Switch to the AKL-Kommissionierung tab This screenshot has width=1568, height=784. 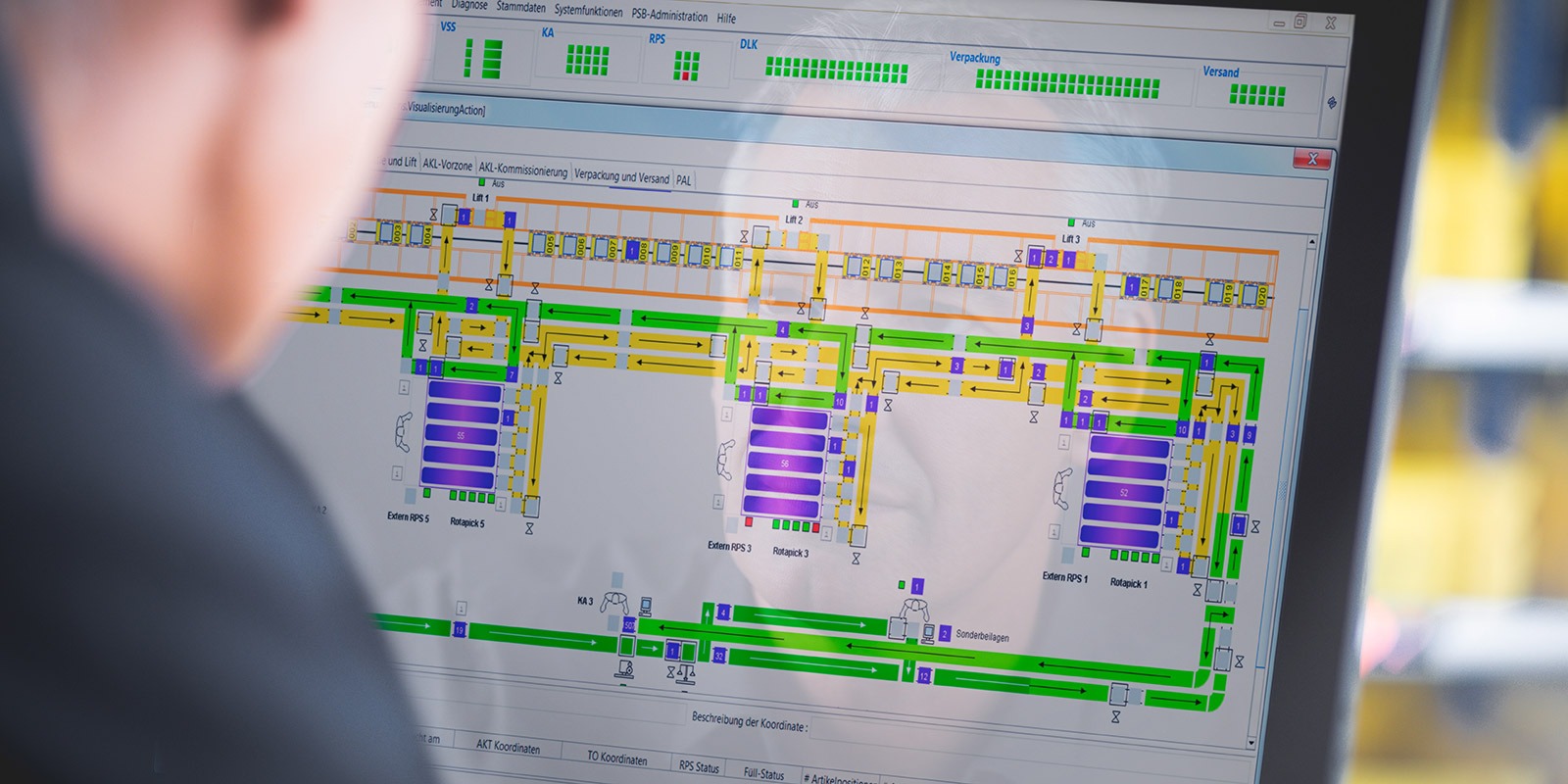tap(522, 170)
